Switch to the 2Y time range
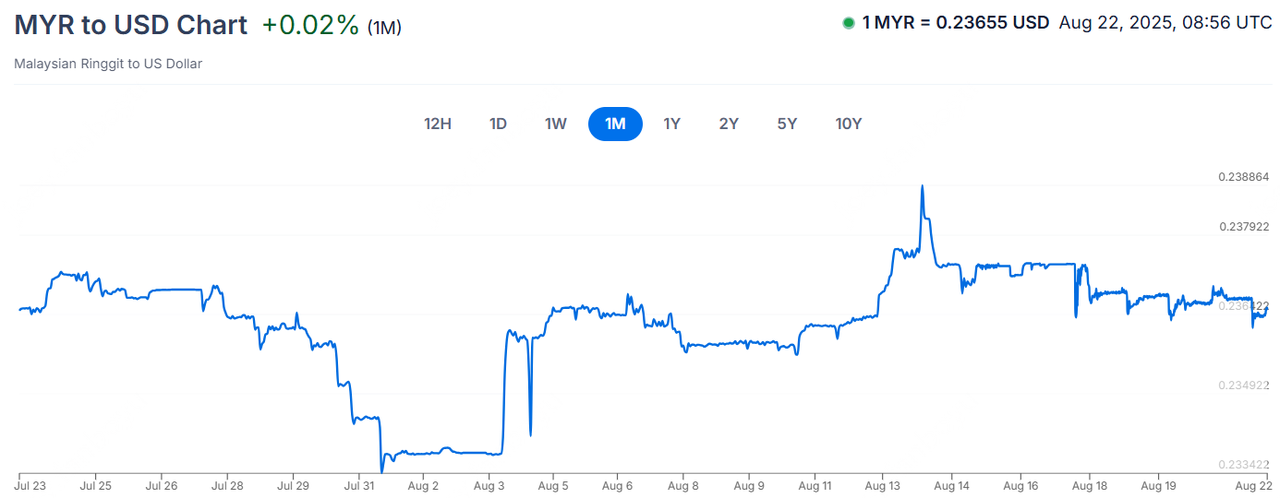1280x498 pixels. tap(729, 124)
